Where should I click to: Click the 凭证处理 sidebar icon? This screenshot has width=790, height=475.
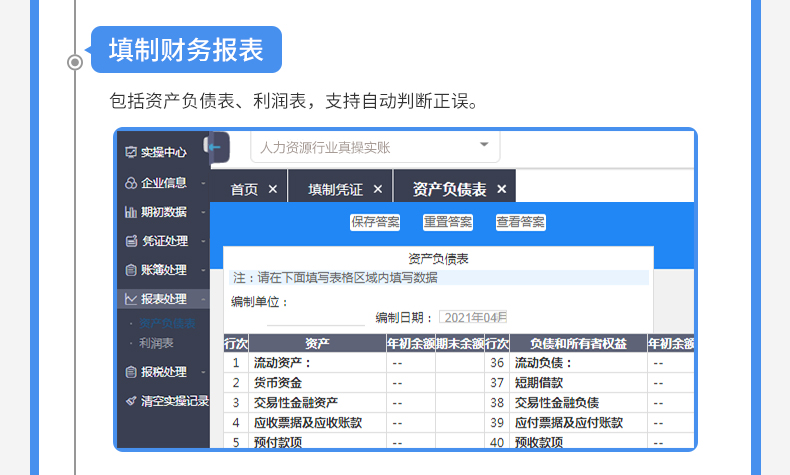[131, 241]
